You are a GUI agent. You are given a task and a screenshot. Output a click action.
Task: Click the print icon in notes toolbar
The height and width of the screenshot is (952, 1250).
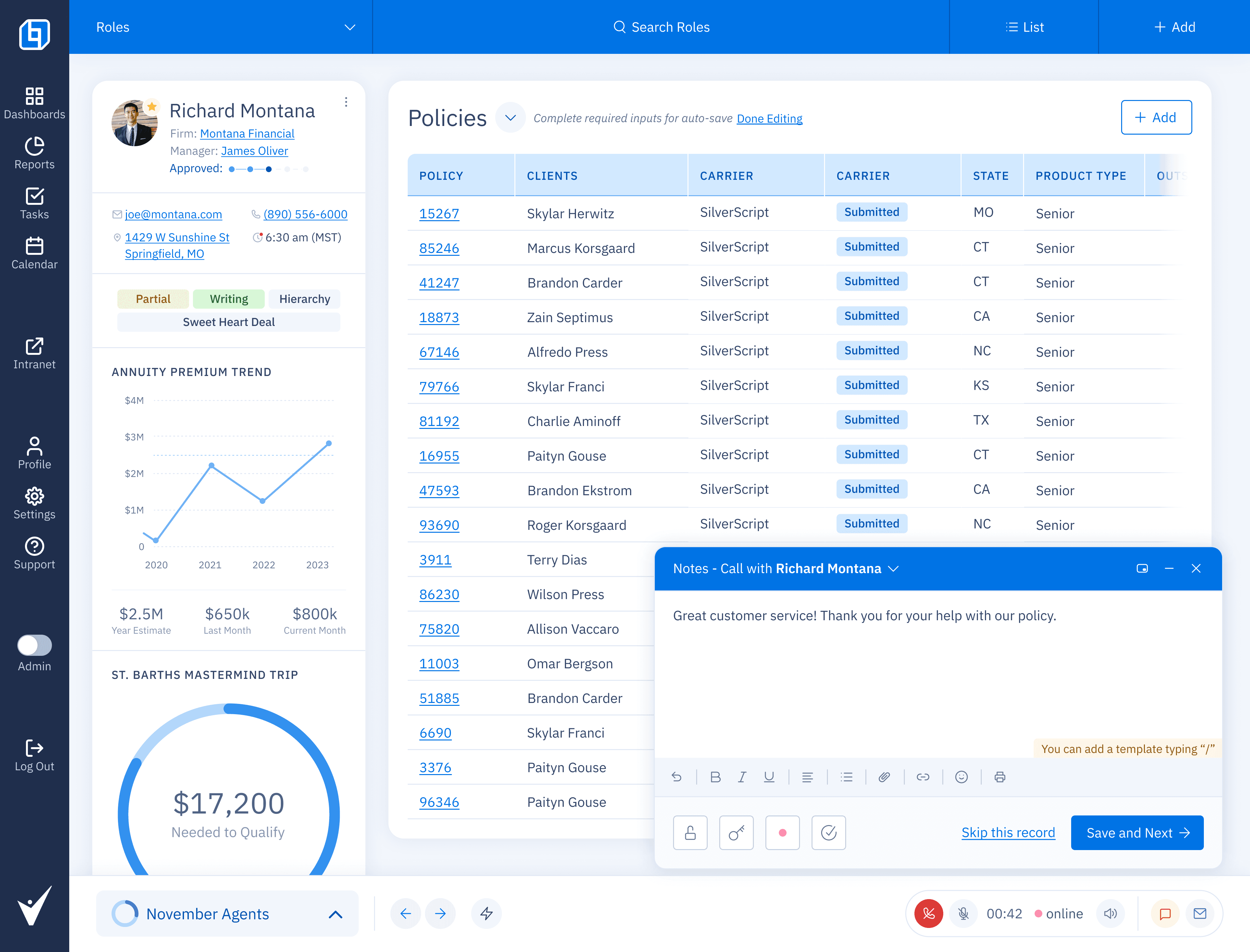[1000, 777]
